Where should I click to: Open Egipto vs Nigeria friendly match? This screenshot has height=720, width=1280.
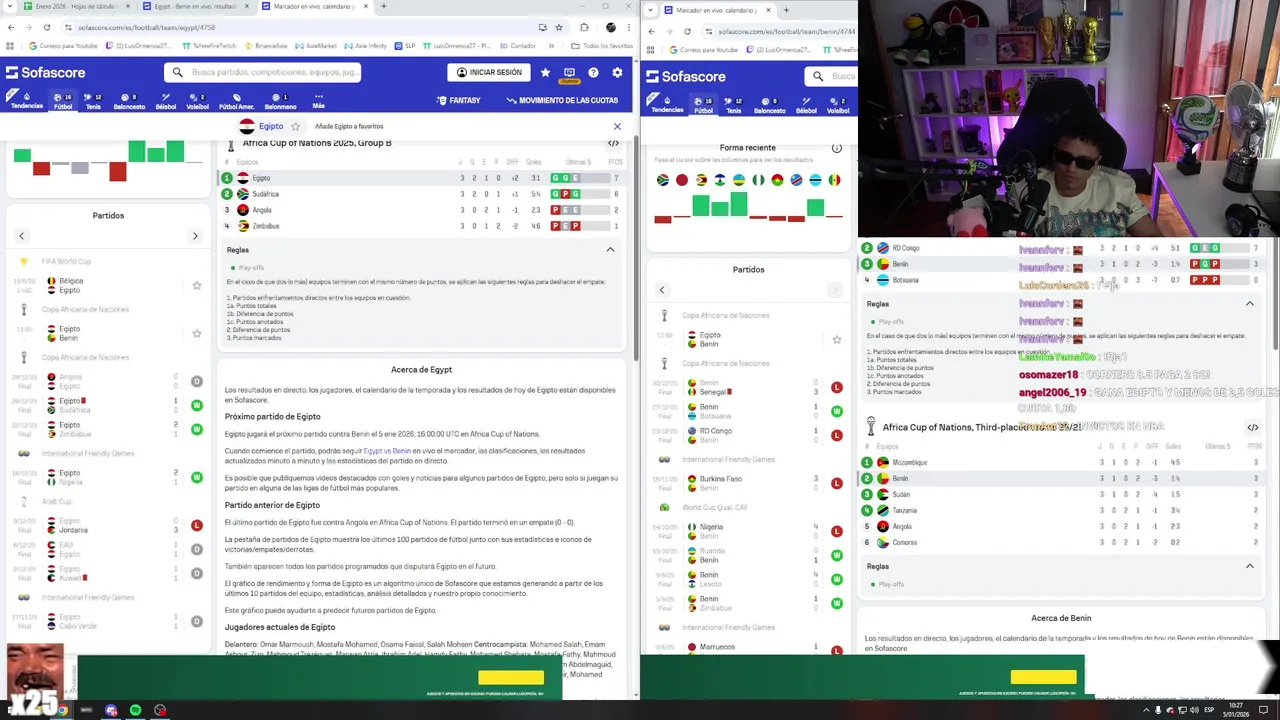click(x=108, y=477)
